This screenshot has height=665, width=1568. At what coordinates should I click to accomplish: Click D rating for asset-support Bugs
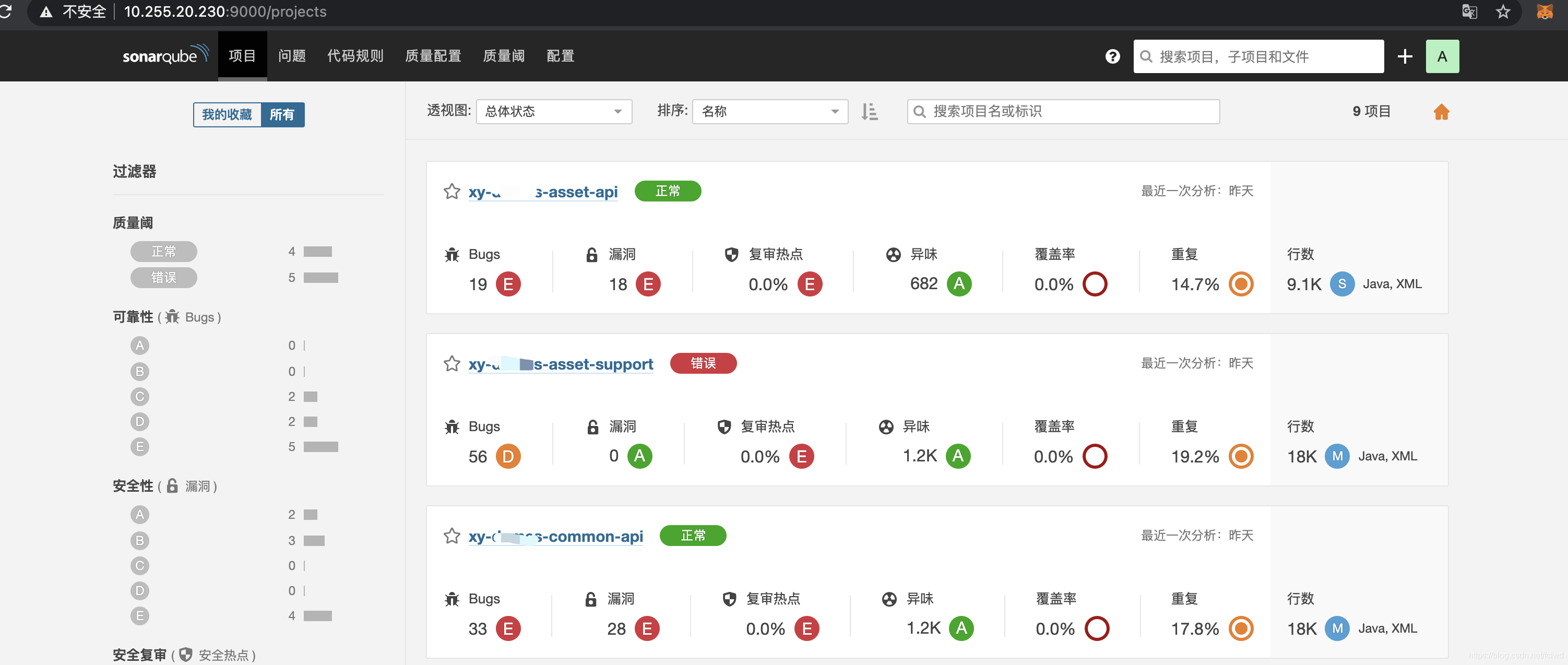[508, 456]
